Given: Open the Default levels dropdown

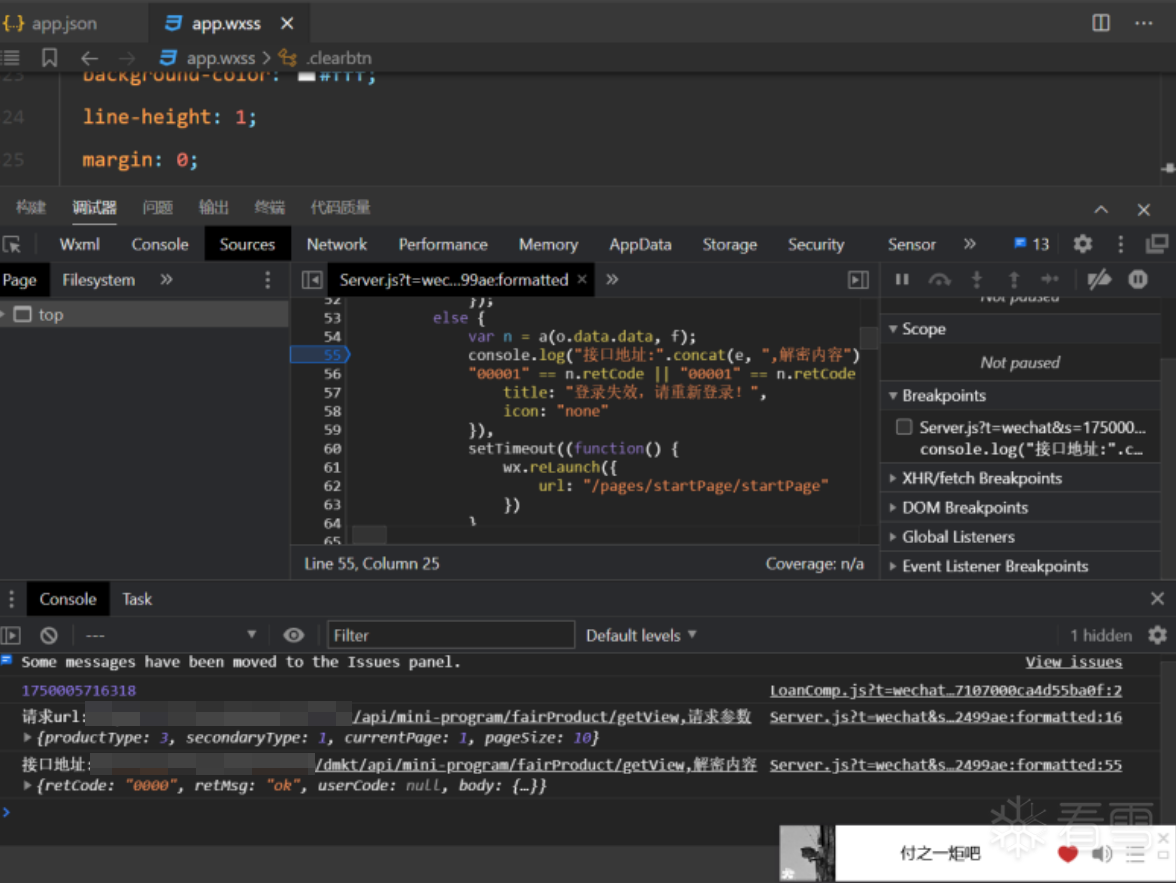Looking at the screenshot, I should click(641, 635).
